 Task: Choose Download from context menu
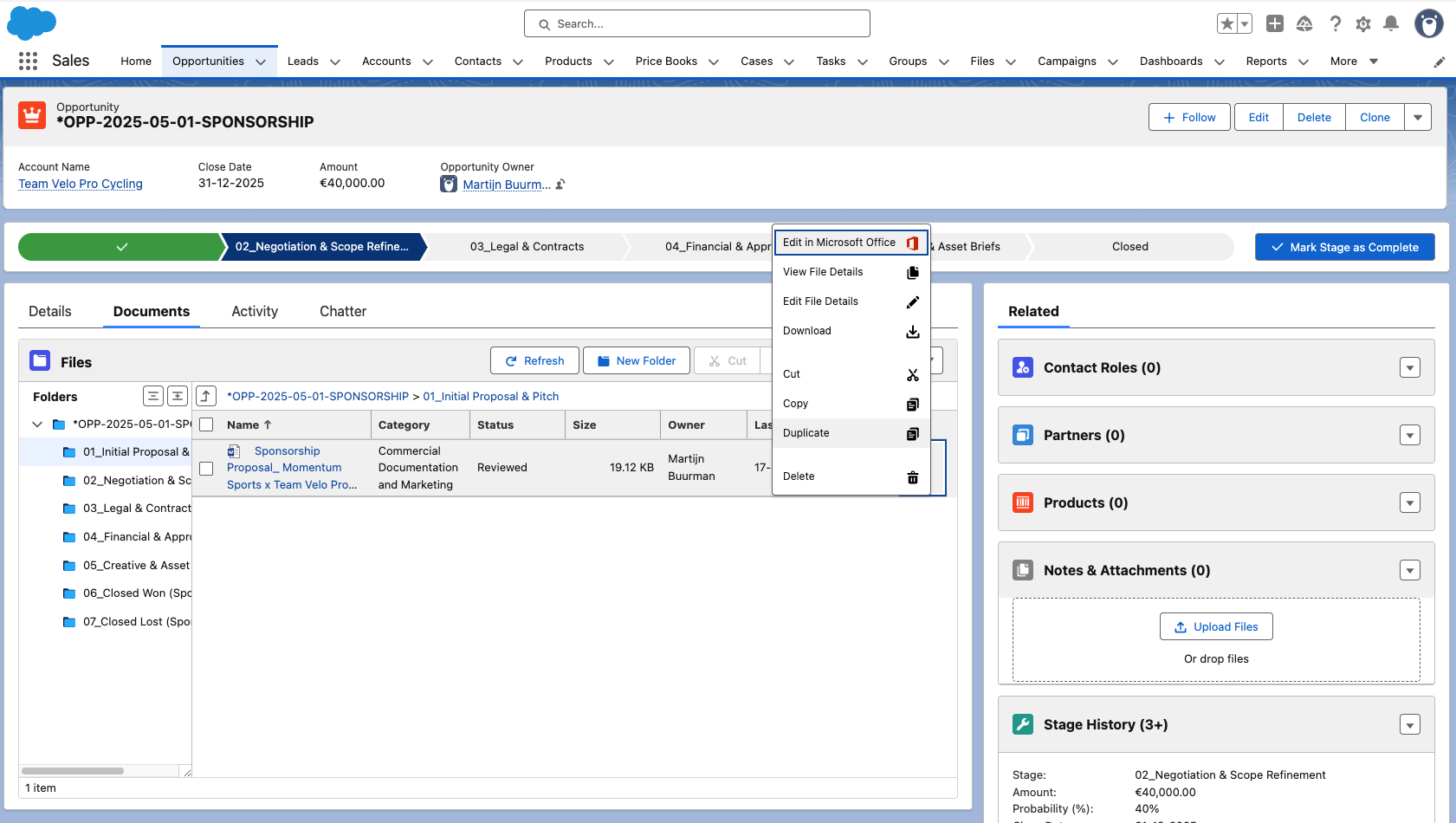pyautogui.click(x=851, y=331)
